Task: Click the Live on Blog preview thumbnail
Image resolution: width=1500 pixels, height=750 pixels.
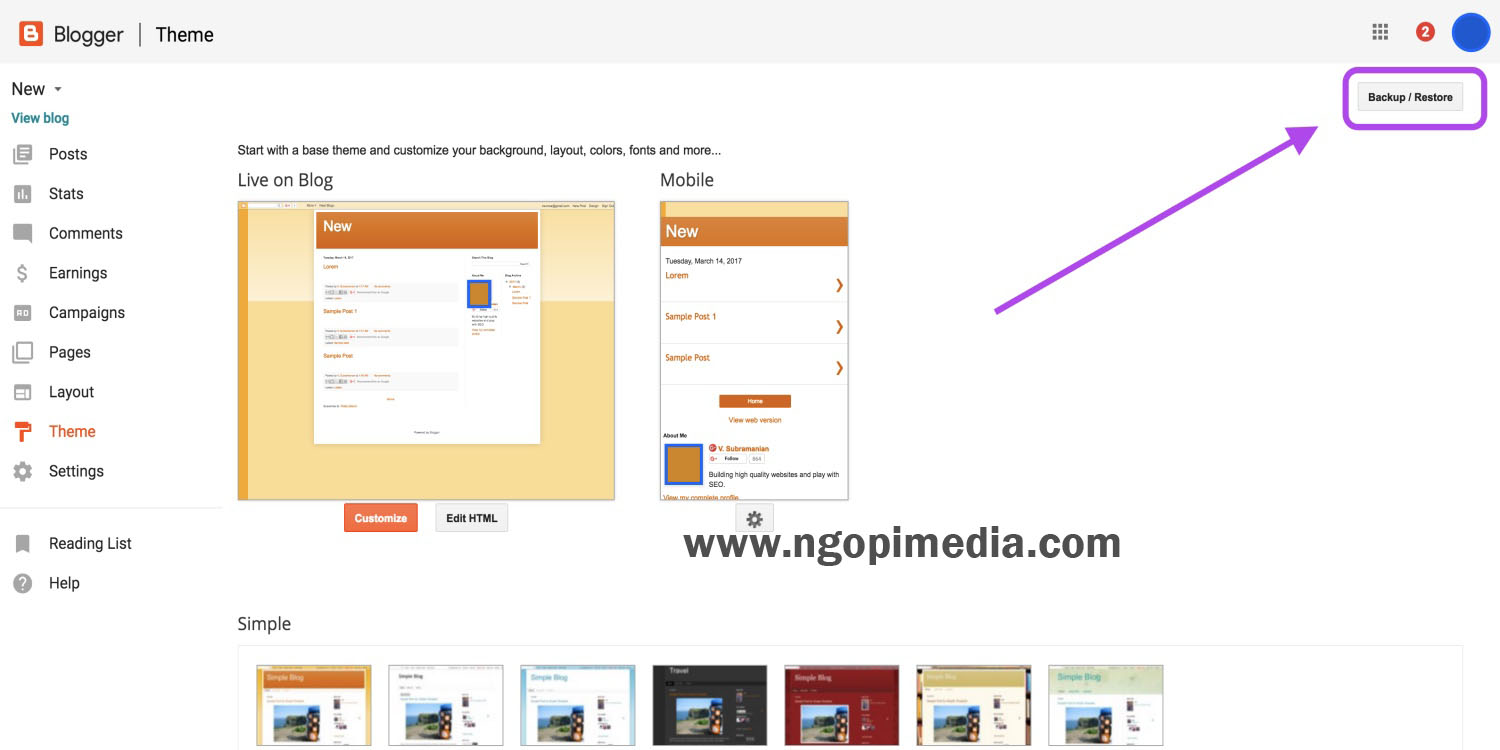Action: coord(426,350)
